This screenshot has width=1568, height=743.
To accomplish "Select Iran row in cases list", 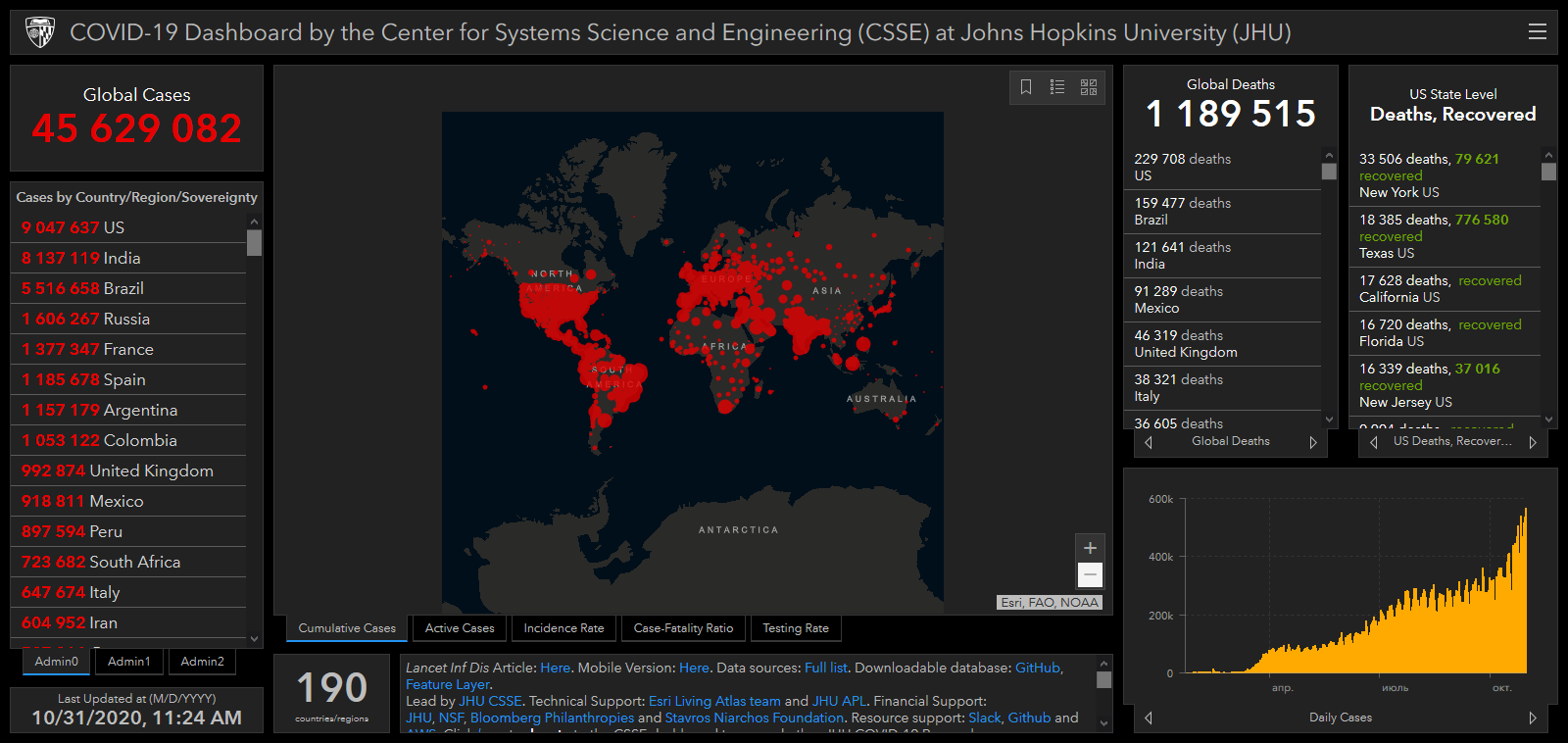I will coord(128,622).
